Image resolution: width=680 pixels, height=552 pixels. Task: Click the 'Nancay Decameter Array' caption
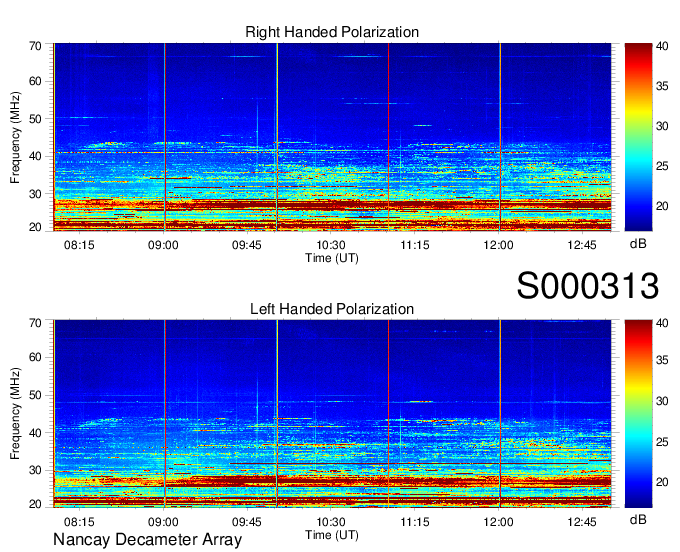[x=147, y=539]
